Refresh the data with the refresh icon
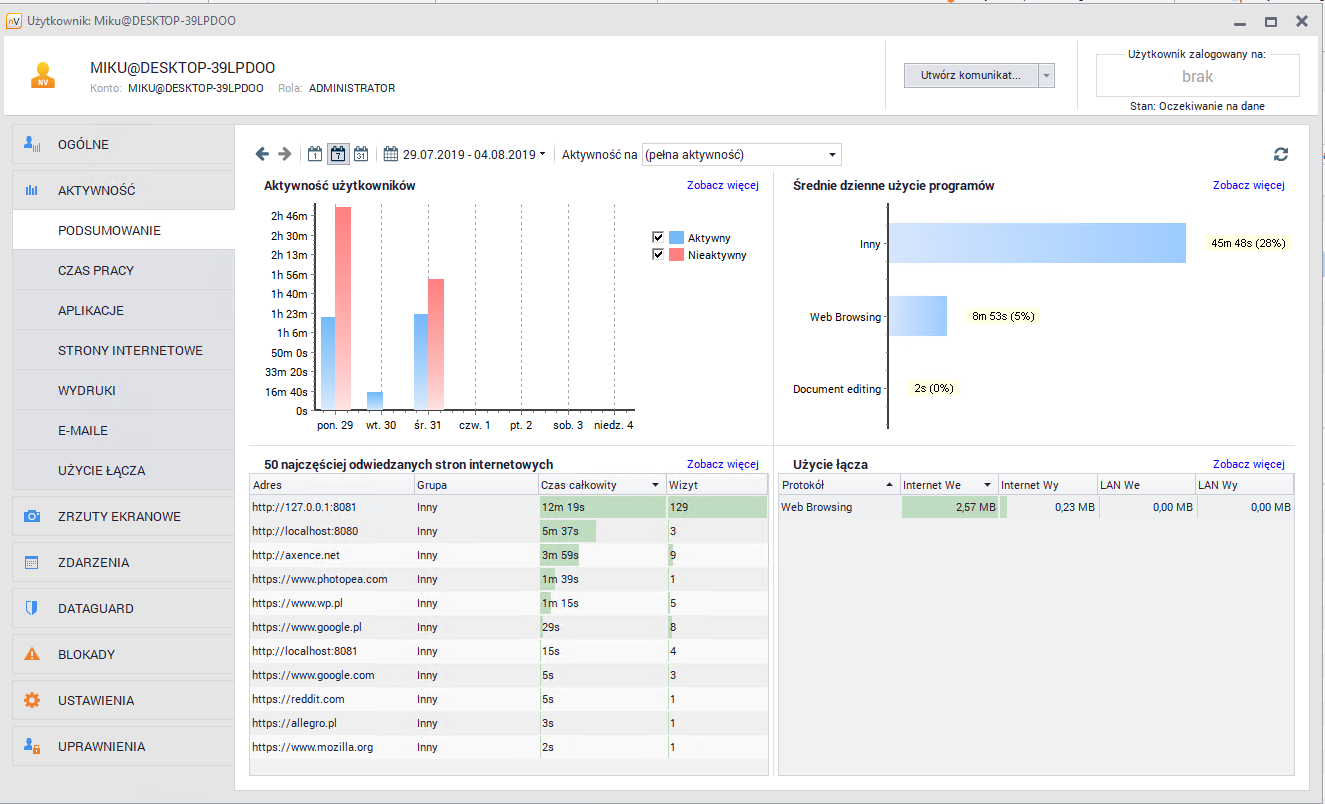Image resolution: width=1325 pixels, height=804 pixels. tap(1281, 154)
